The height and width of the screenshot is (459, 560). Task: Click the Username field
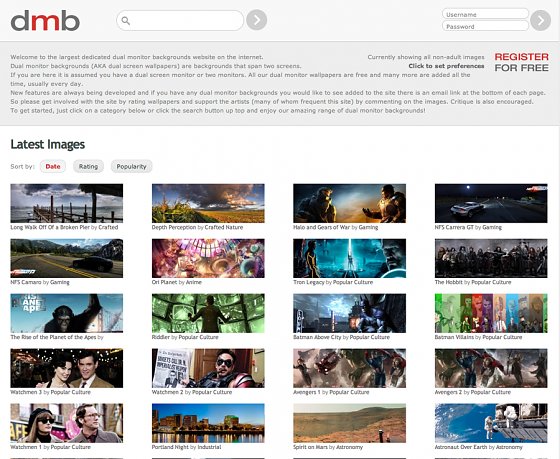point(485,14)
